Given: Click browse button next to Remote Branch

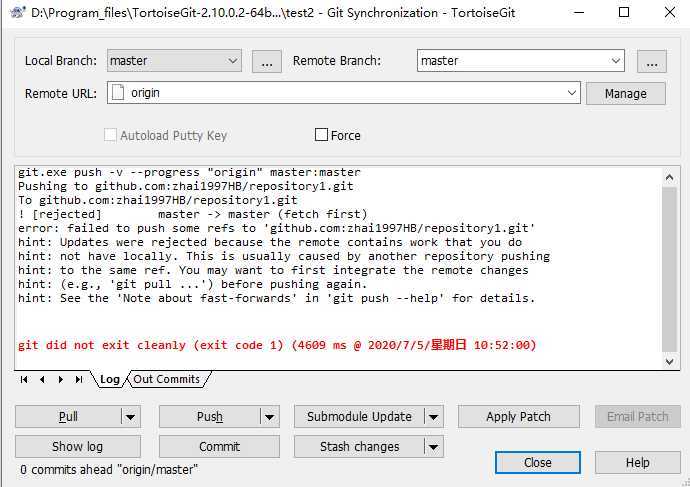Looking at the screenshot, I should (652, 61).
